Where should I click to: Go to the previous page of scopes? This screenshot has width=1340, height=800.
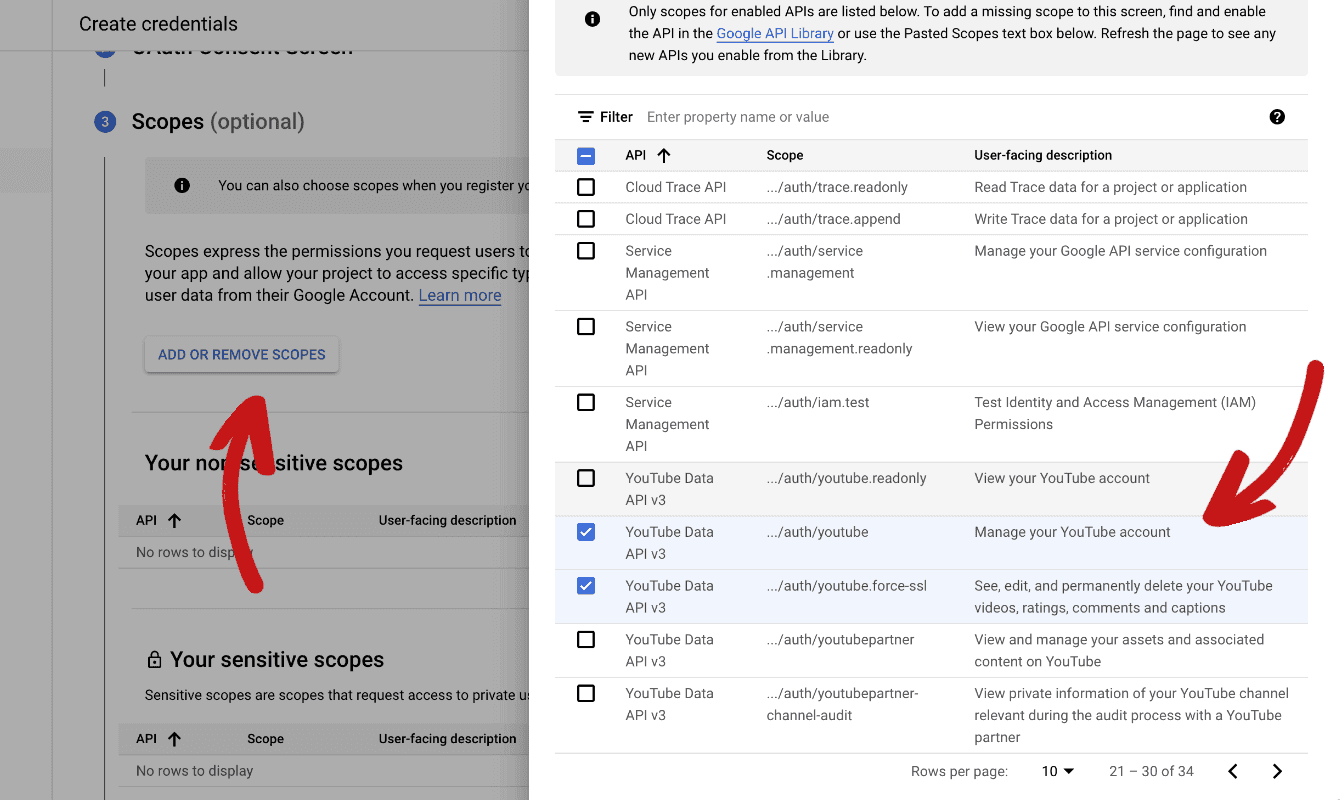[x=1233, y=771]
